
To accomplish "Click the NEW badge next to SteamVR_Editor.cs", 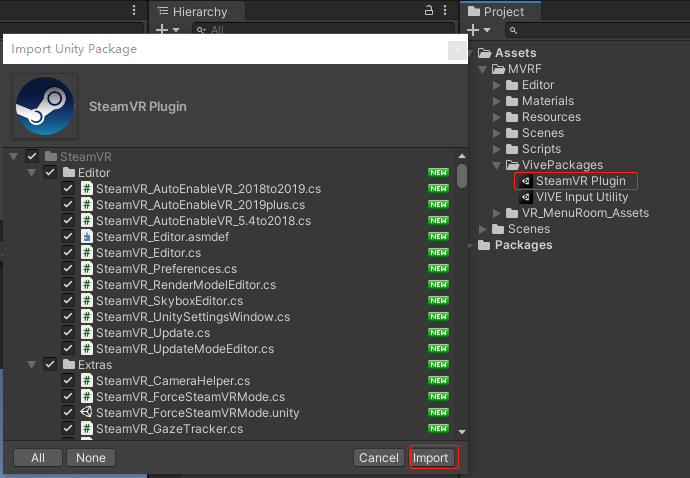I will pos(438,252).
